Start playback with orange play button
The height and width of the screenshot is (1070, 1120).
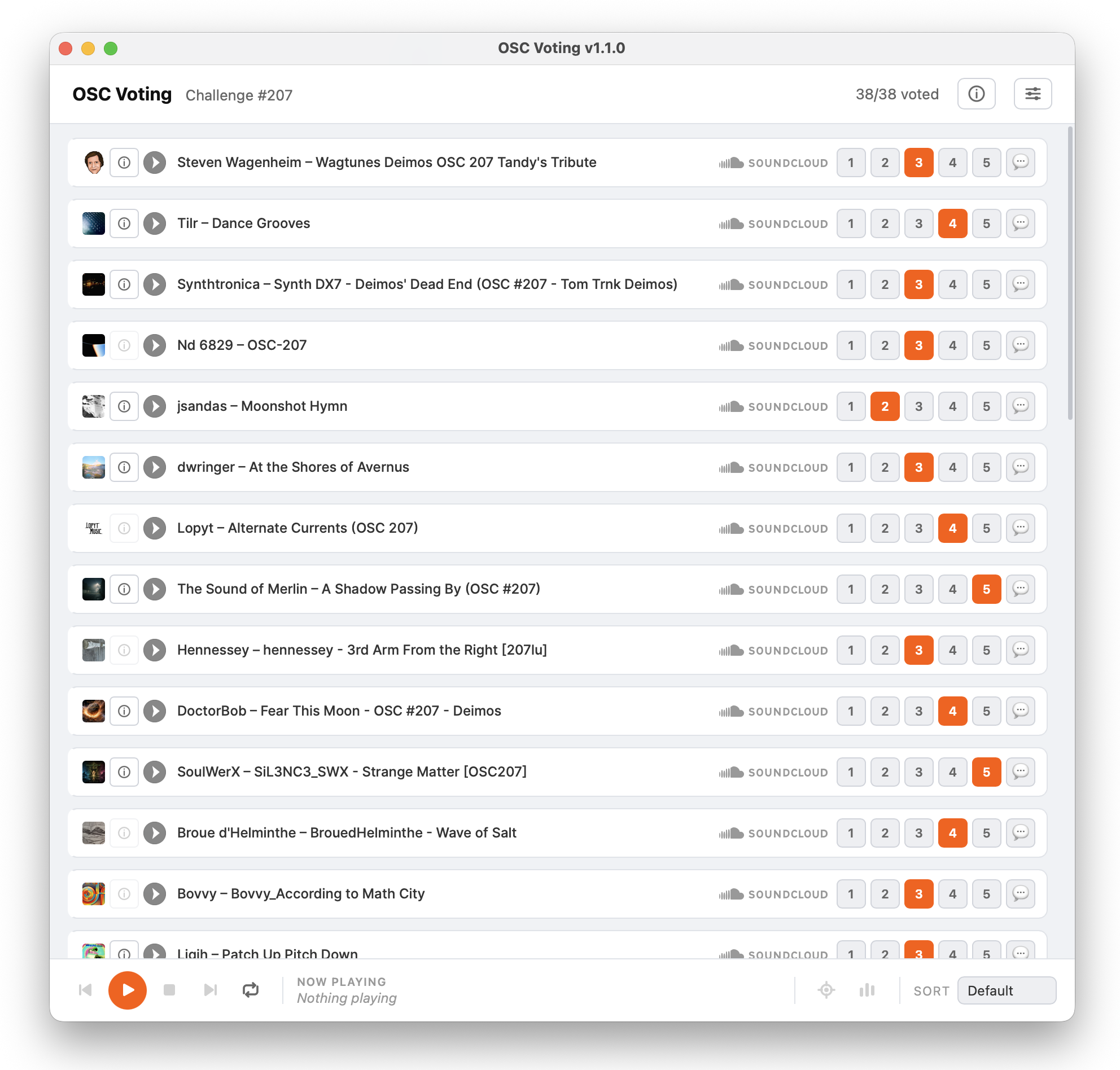pyautogui.click(x=127, y=990)
